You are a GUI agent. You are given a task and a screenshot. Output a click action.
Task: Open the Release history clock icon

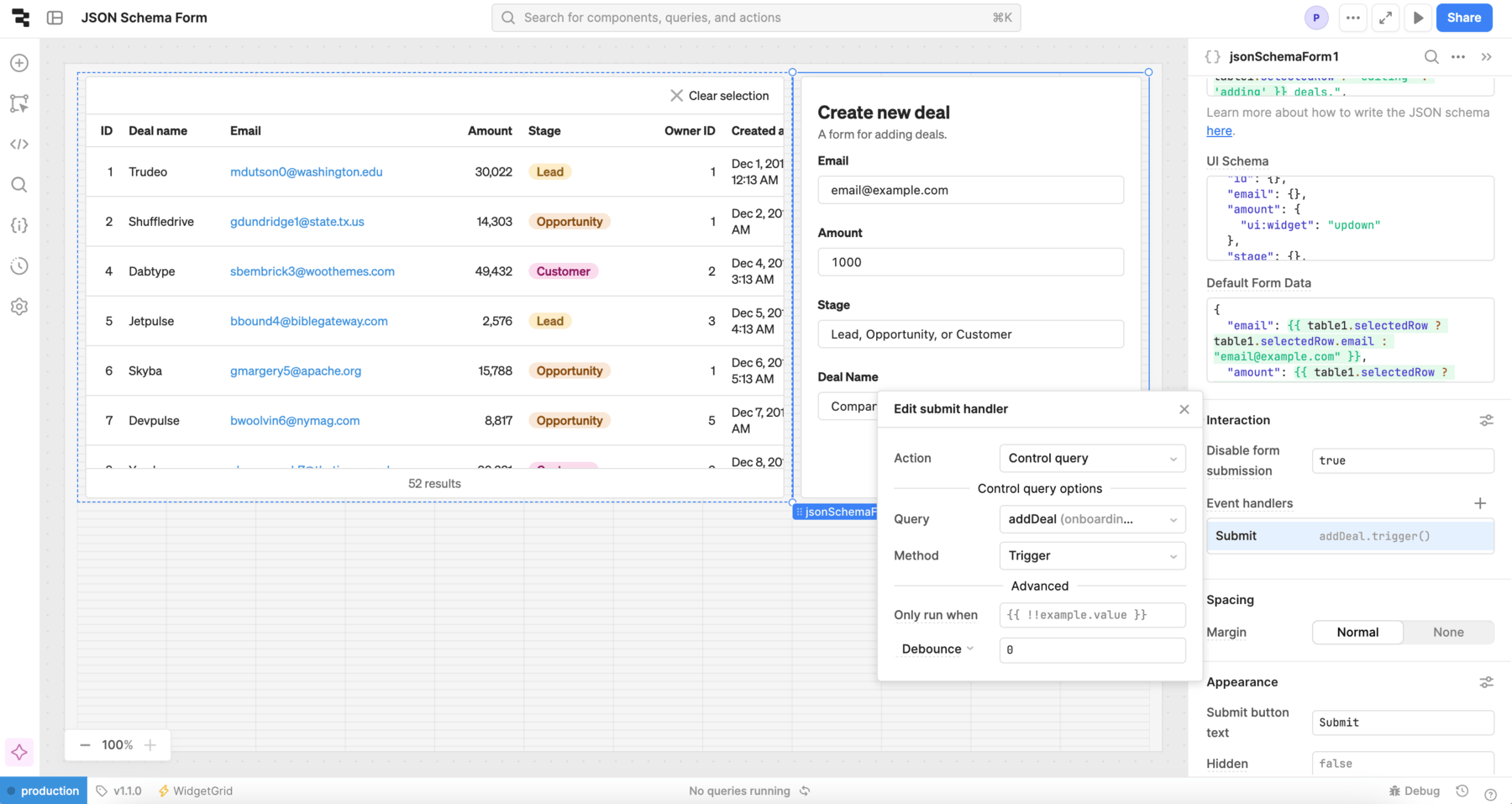click(x=19, y=266)
